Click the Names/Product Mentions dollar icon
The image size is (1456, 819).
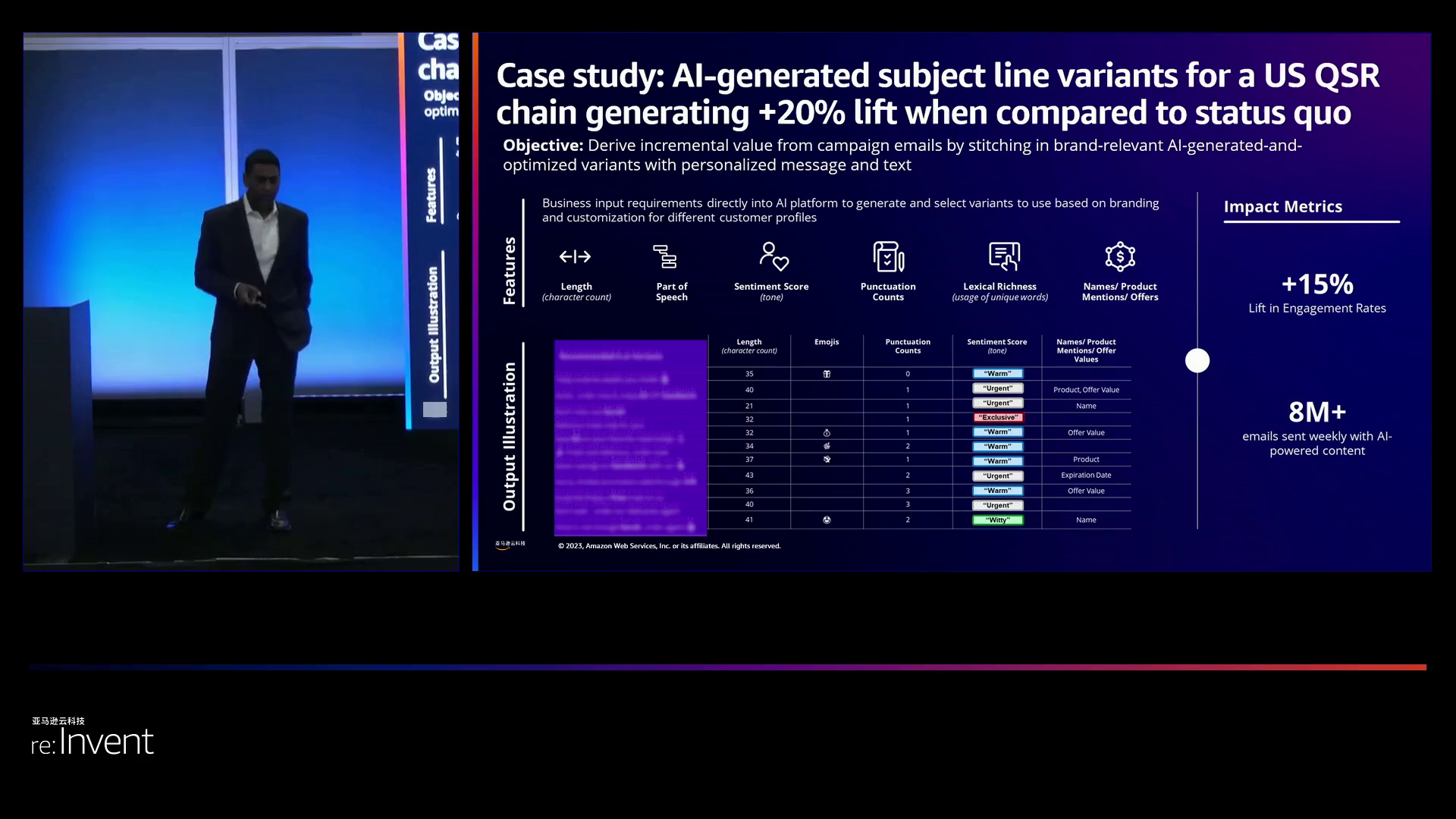(1119, 257)
